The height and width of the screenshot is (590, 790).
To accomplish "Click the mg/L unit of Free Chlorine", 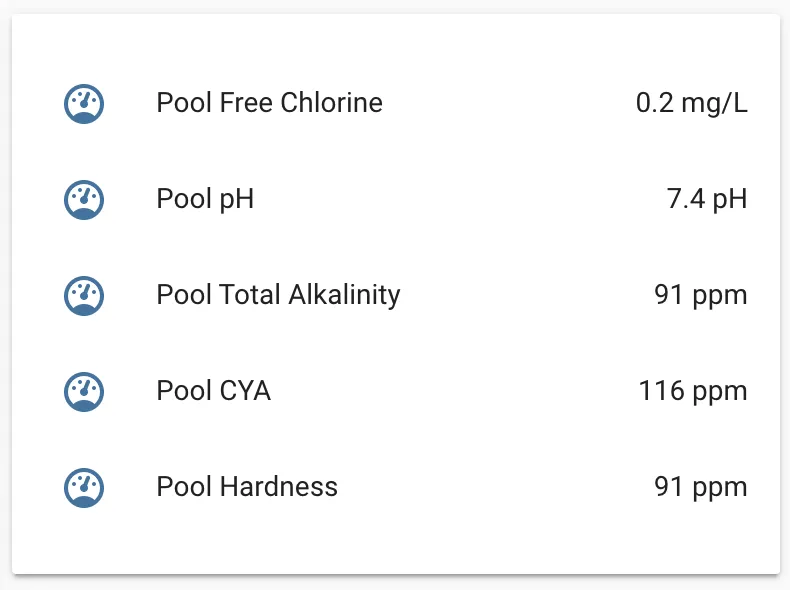I will (x=714, y=103).
